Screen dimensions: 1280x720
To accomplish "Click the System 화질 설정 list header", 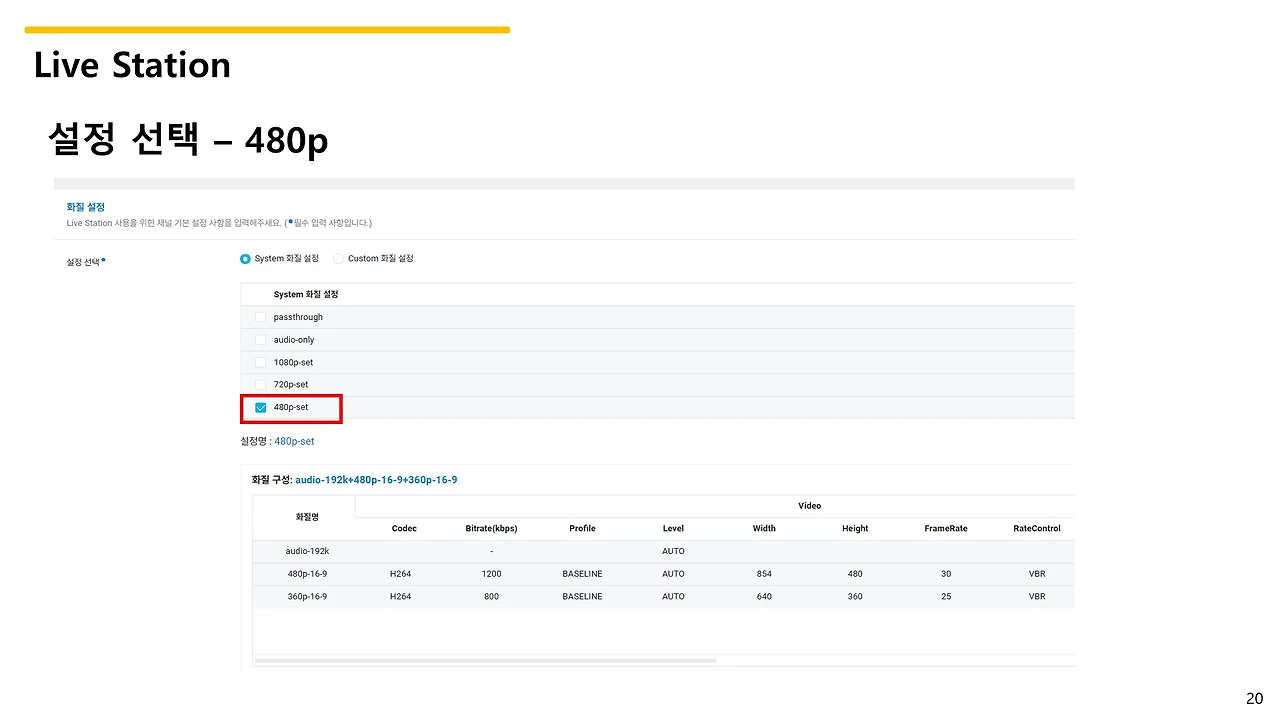I will click(306, 295).
